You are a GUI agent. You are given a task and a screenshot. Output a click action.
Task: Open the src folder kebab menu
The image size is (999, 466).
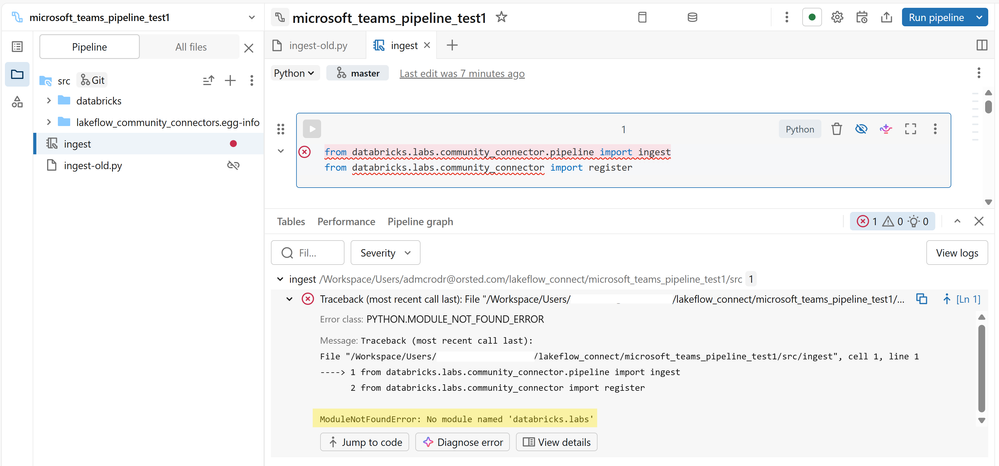(252, 80)
